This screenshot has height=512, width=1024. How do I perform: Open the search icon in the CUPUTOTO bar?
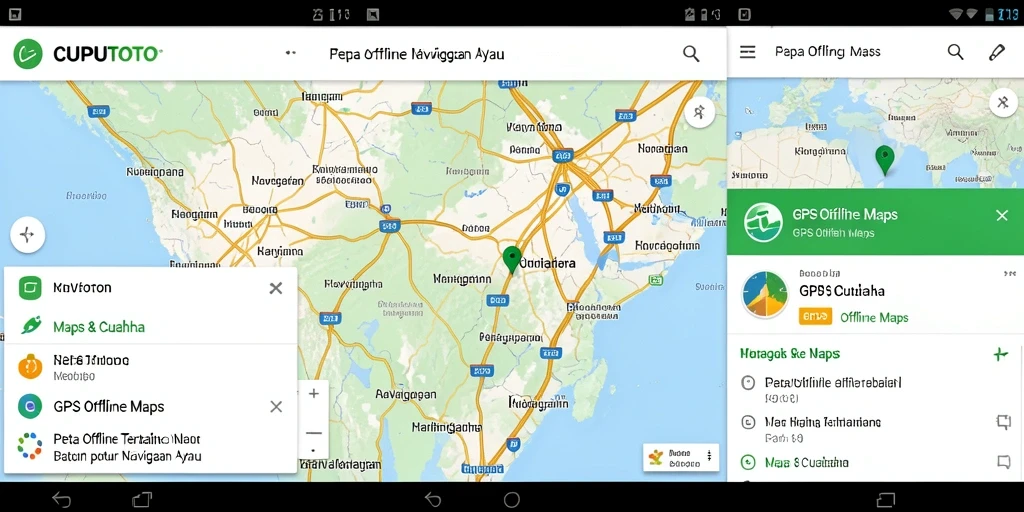691,54
